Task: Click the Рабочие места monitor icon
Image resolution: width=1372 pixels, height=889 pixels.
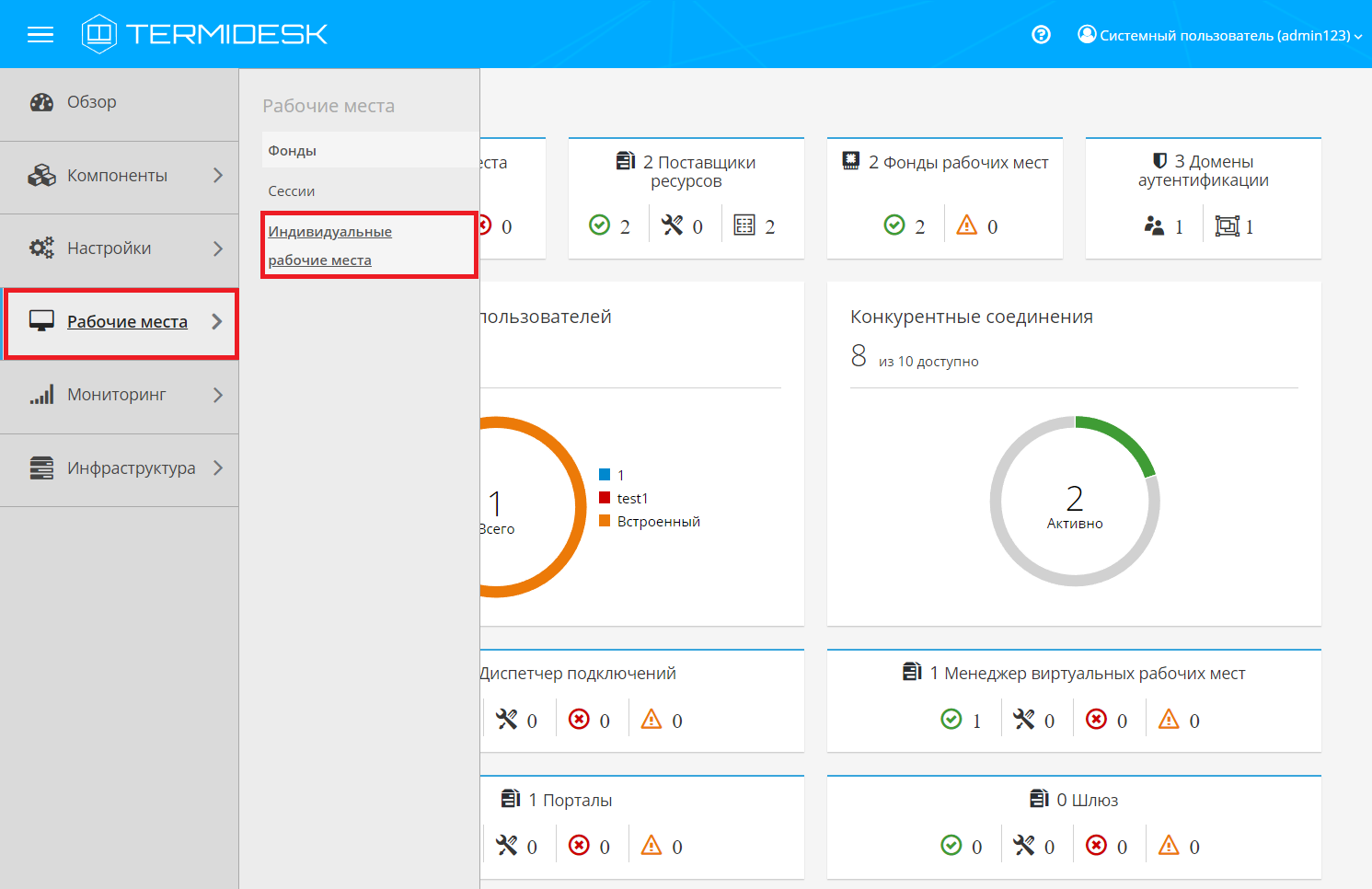Action: (41, 321)
